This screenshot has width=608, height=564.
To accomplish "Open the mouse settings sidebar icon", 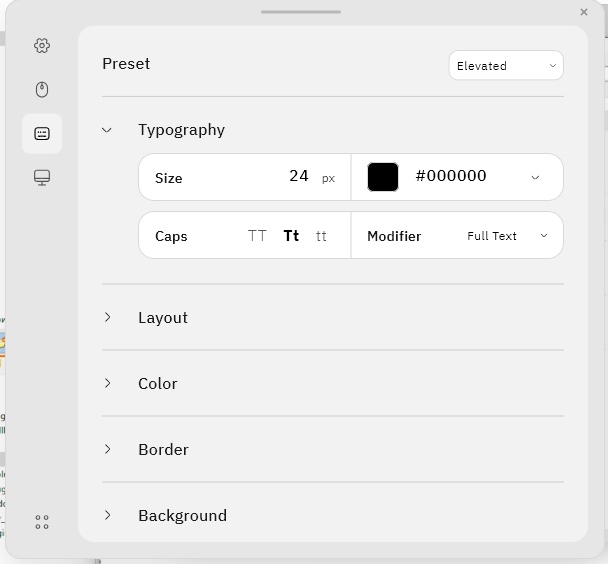I will (42, 90).
